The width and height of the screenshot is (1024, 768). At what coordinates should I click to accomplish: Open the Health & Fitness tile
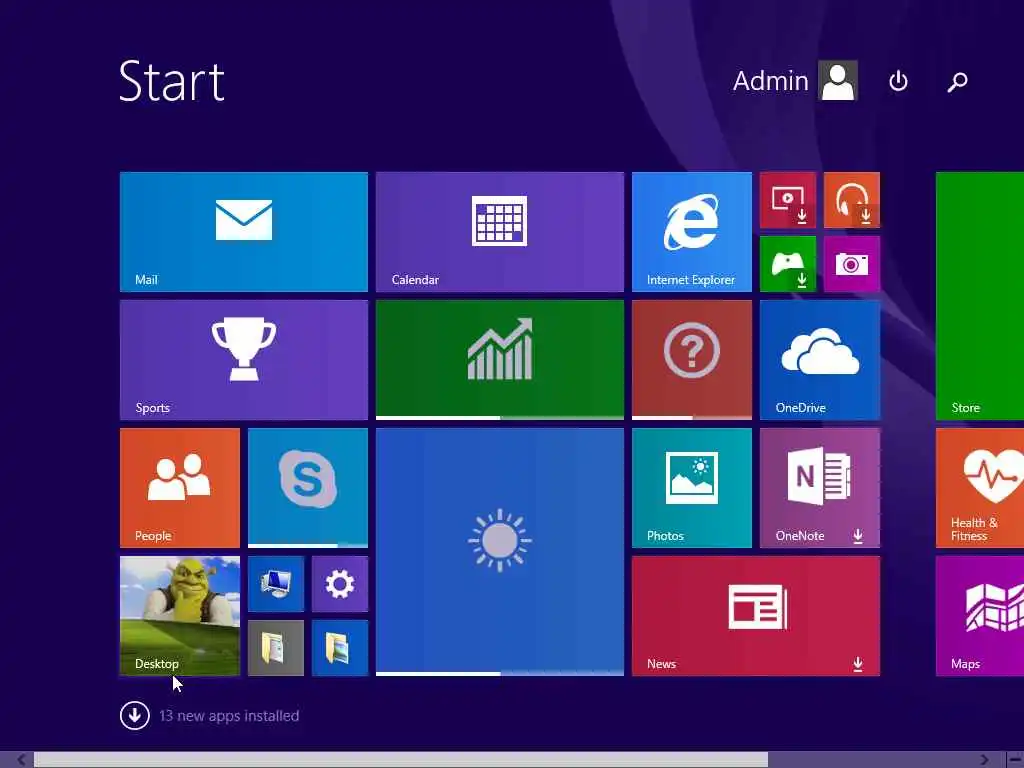[x=980, y=488]
